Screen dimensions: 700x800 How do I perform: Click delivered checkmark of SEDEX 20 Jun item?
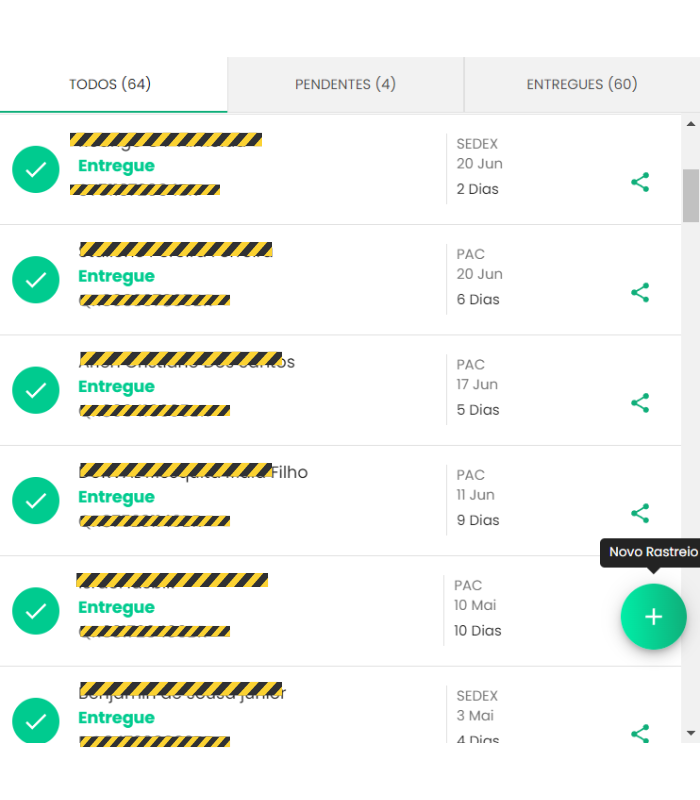tap(36, 169)
